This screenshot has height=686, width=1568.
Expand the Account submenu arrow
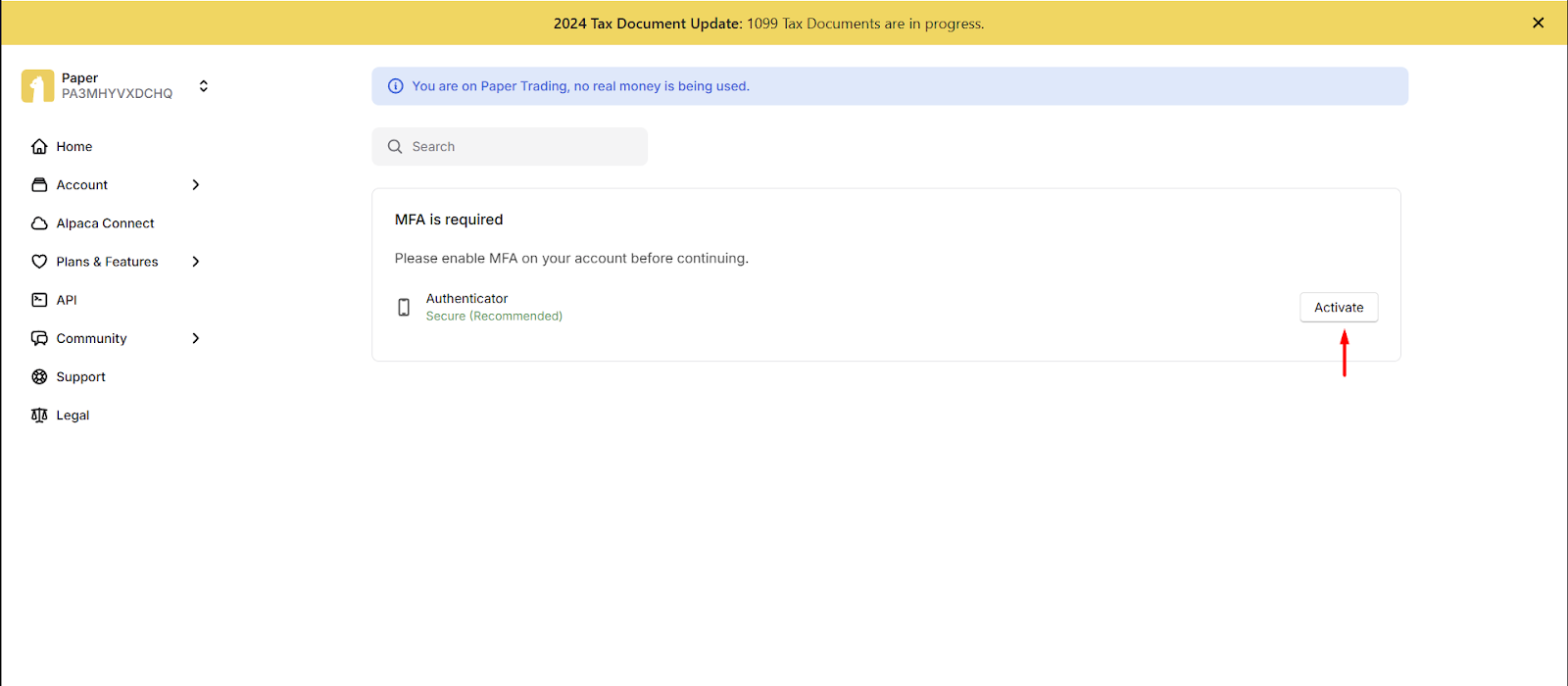click(196, 184)
